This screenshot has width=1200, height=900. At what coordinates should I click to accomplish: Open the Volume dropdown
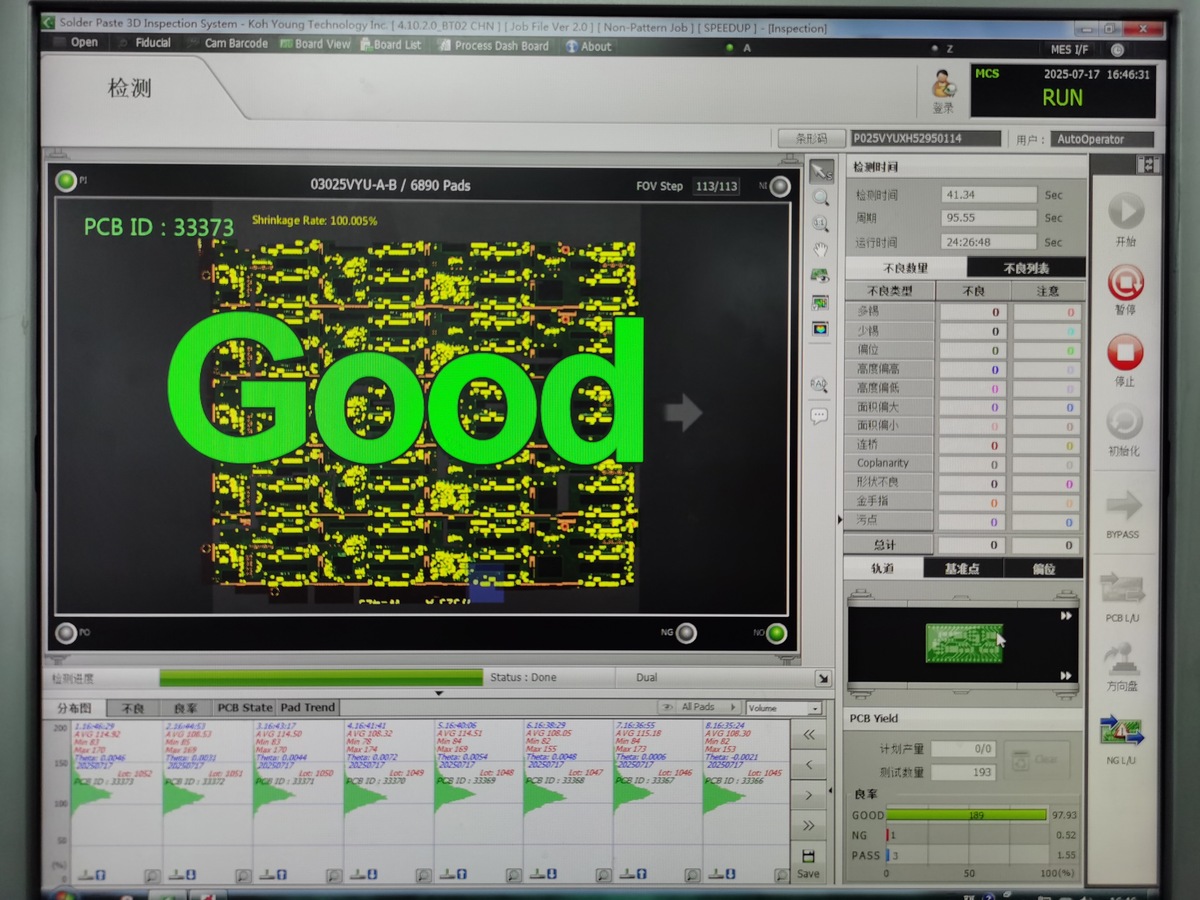pyautogui.click(x=815, y=708)
